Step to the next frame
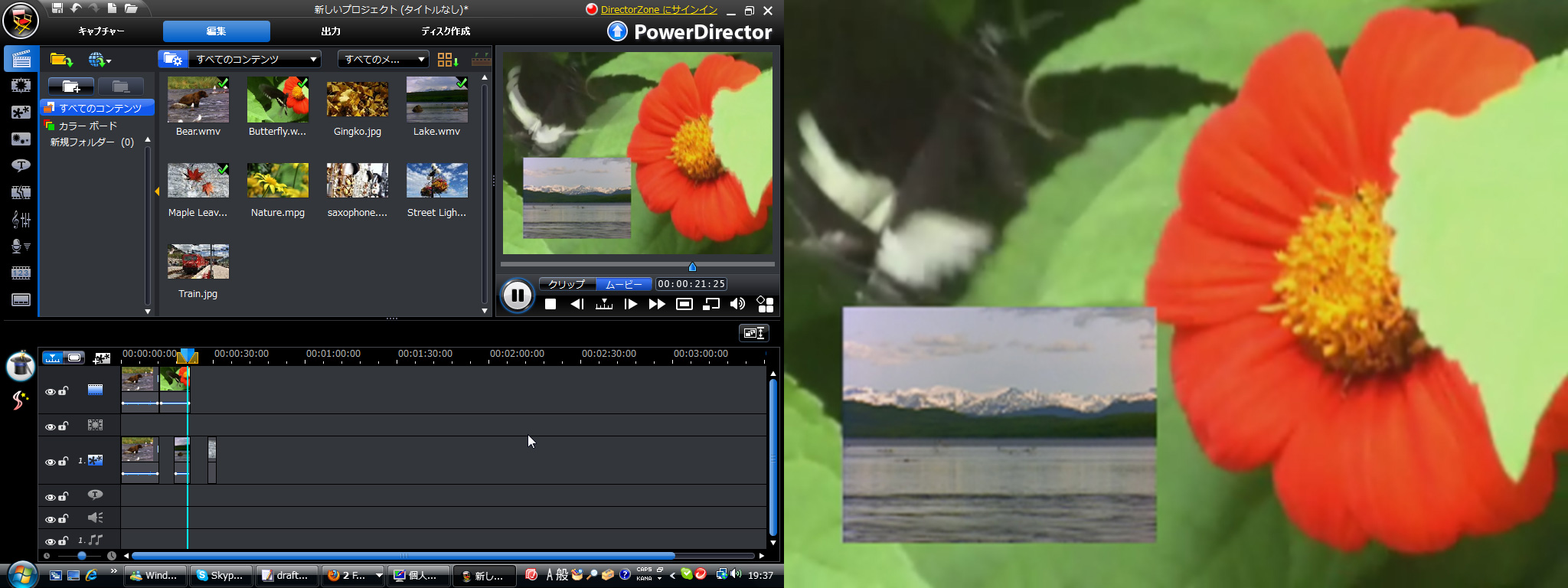The image size is (1568, 588). (631, 304)
